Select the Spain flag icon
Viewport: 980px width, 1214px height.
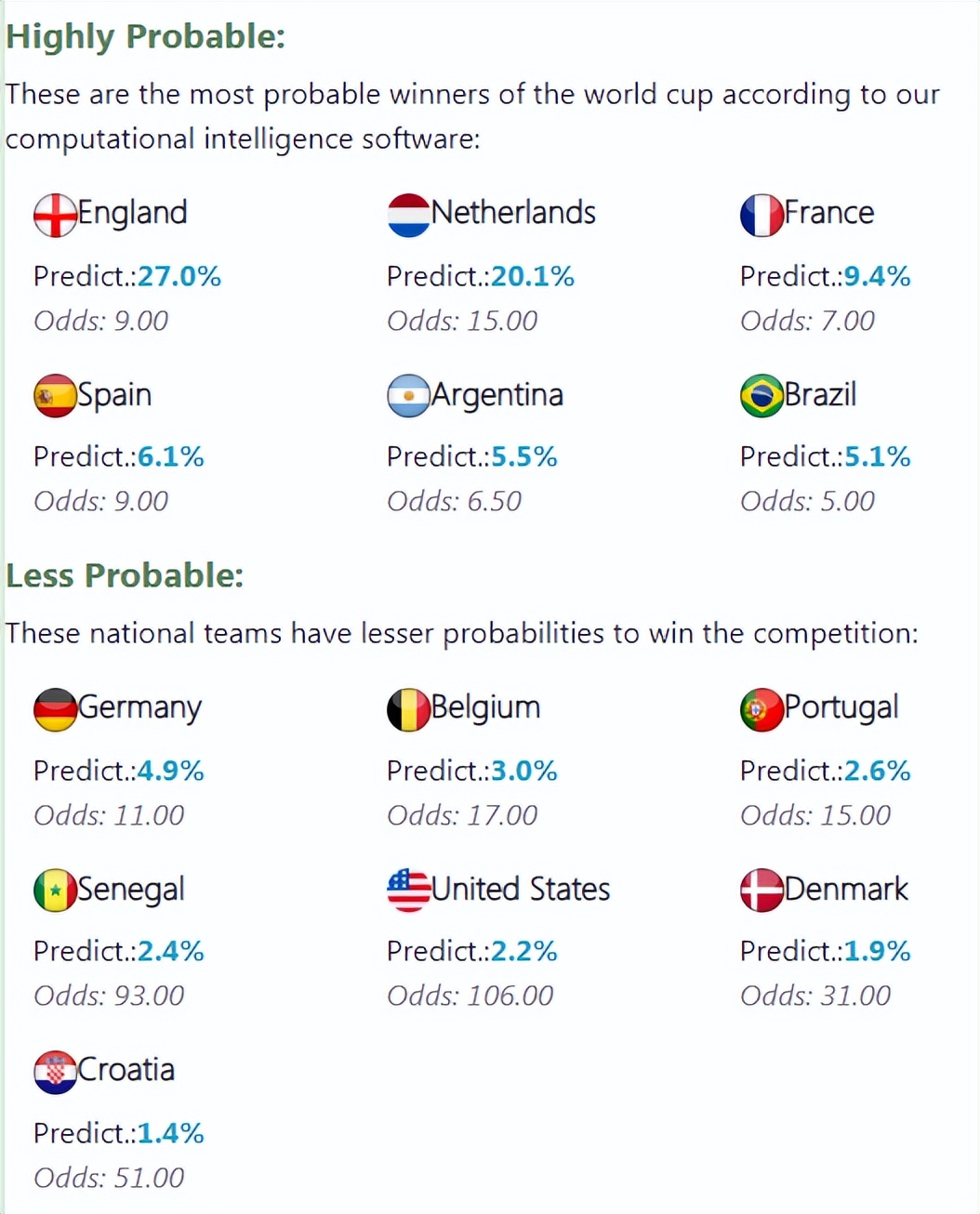(55, 396)
